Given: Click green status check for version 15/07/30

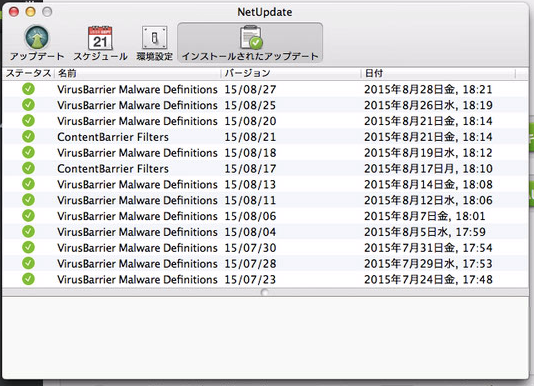Looking at the screenshot, I should [29, 248].
